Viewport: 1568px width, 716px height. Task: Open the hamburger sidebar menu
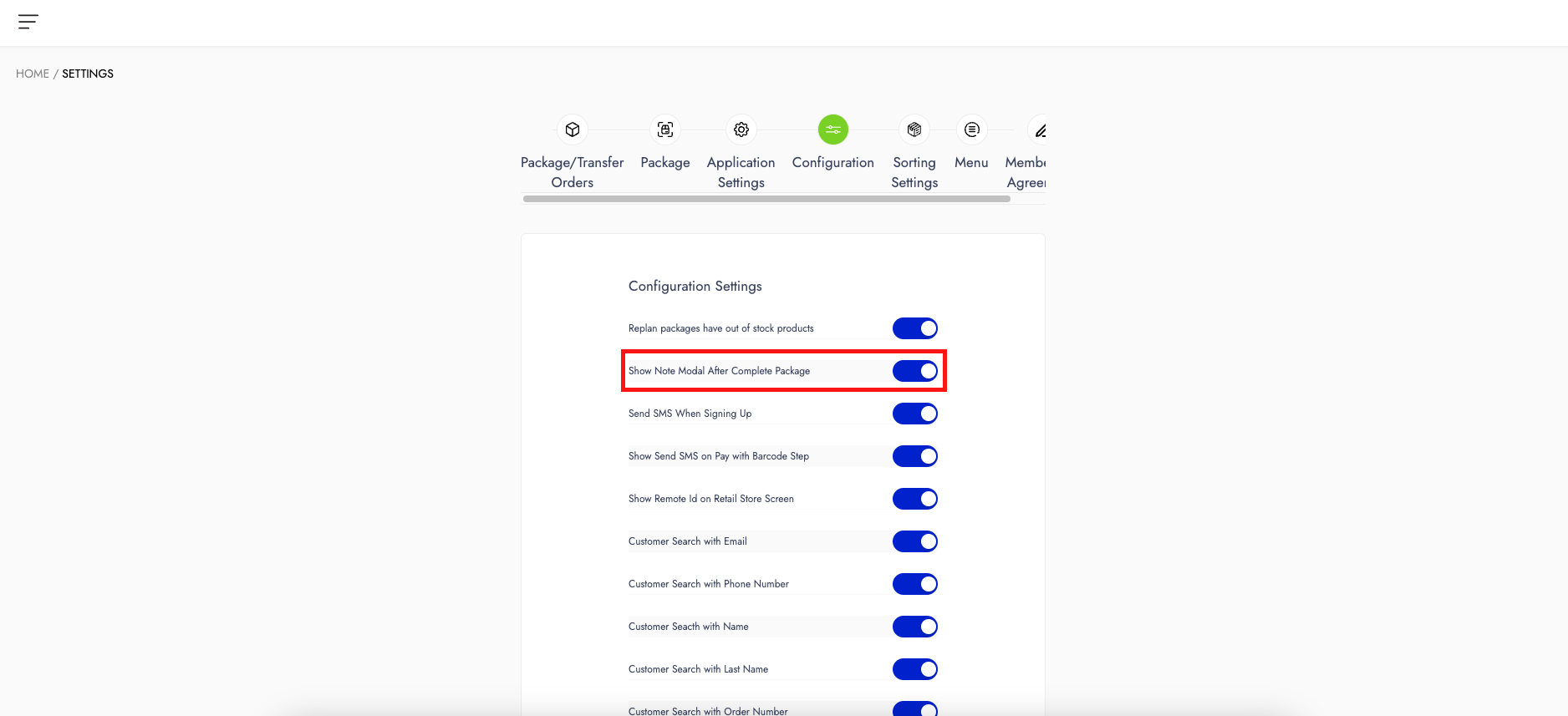pos(28,22)
